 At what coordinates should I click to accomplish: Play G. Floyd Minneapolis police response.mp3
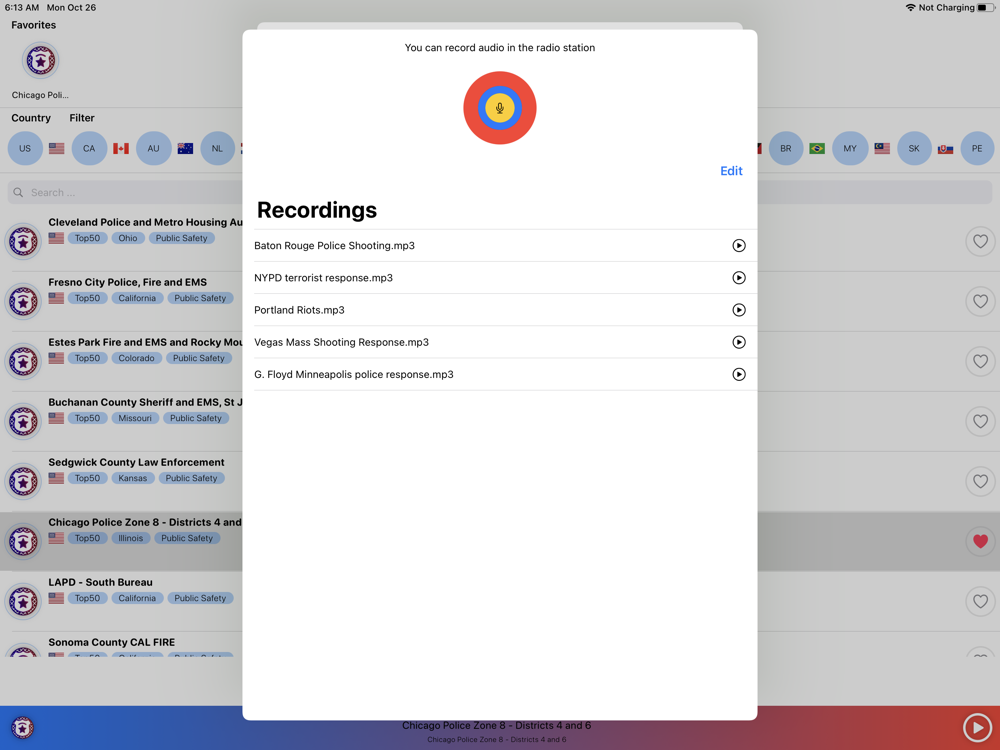[x=739, y=374]
